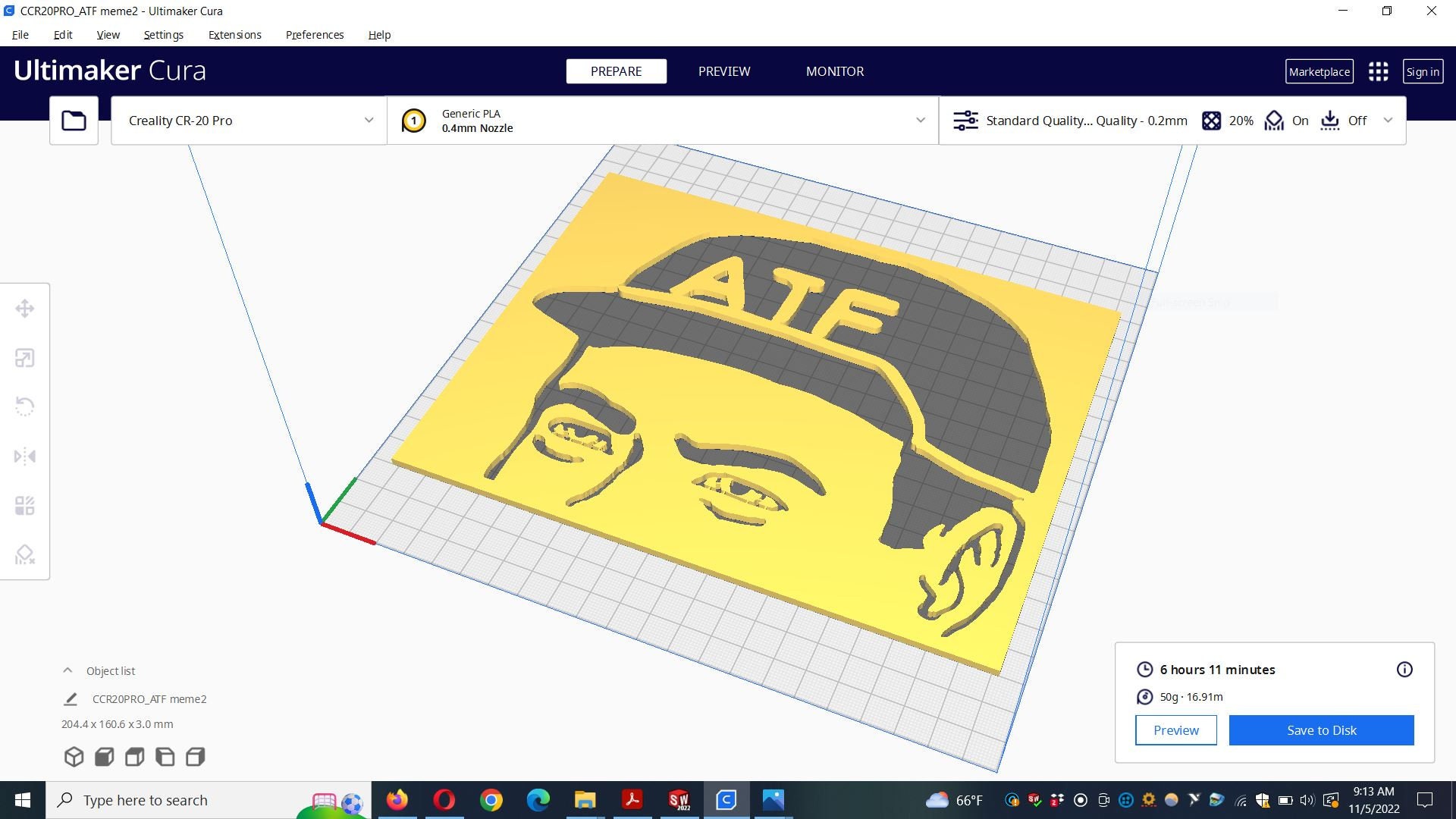Collapse the Object list panel
Screen dimensions: 1456x819
(67, 670)
